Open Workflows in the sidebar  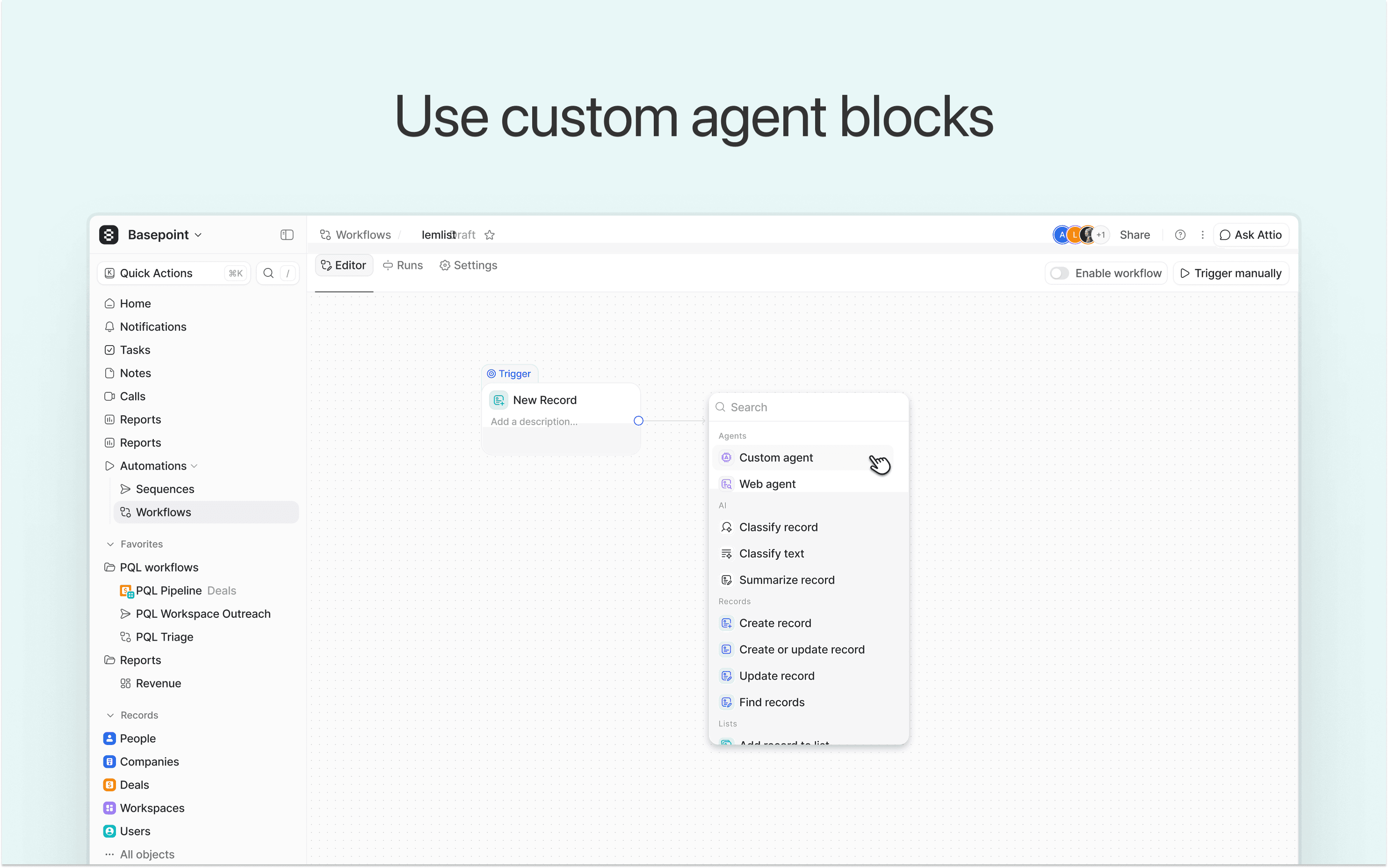(x=207, y=512)
